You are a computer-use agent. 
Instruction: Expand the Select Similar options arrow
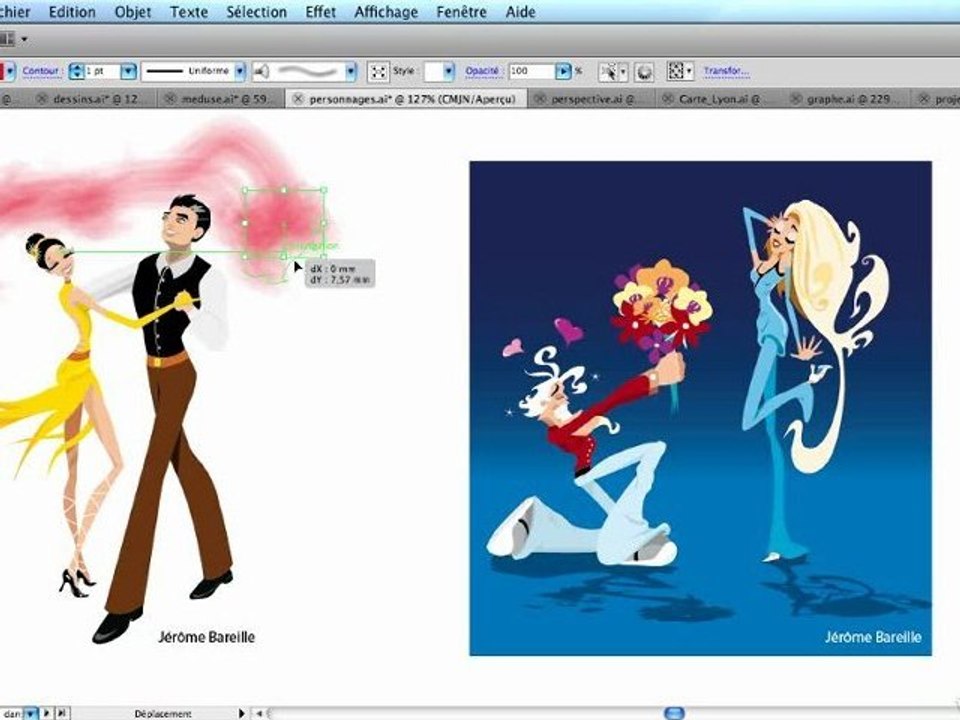(623, 72)
